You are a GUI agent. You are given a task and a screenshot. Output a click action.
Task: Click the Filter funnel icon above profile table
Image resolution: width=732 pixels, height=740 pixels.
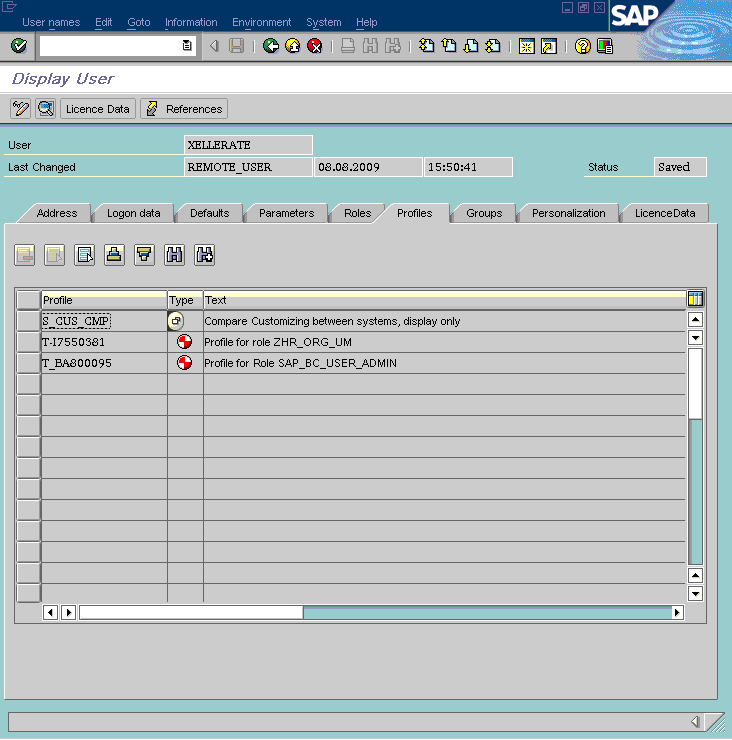pos(144,255)
